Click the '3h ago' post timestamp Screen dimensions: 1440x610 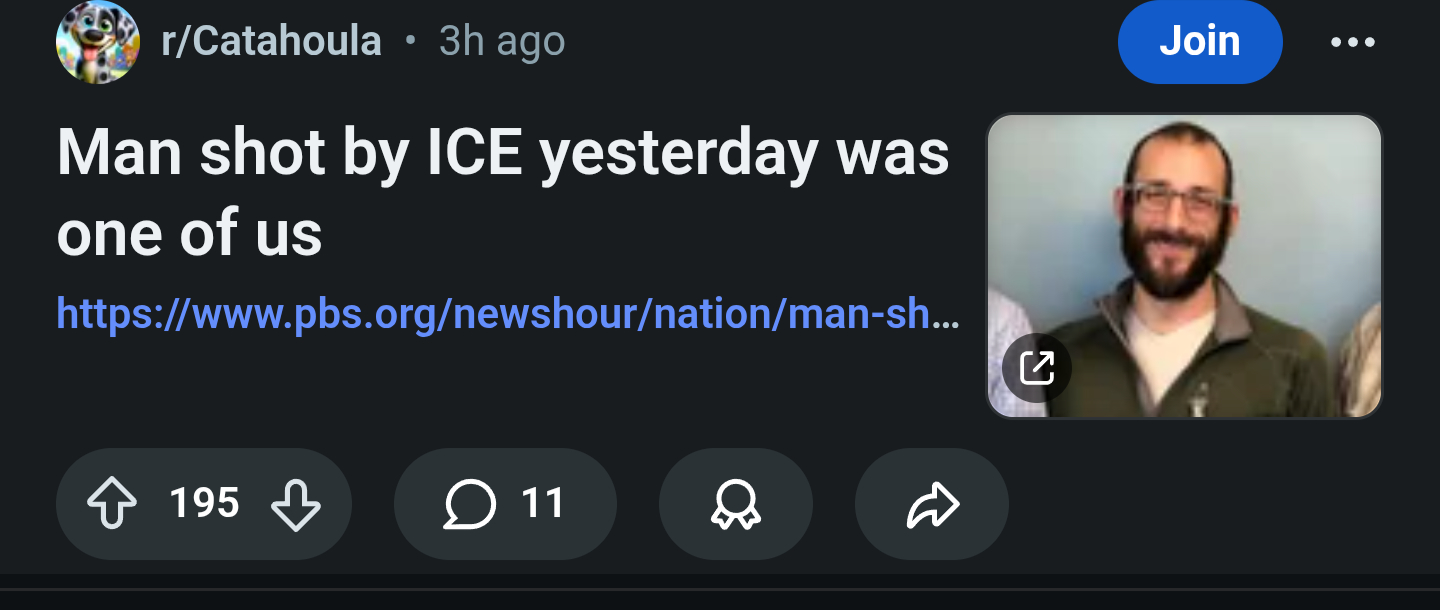(502, 42)
